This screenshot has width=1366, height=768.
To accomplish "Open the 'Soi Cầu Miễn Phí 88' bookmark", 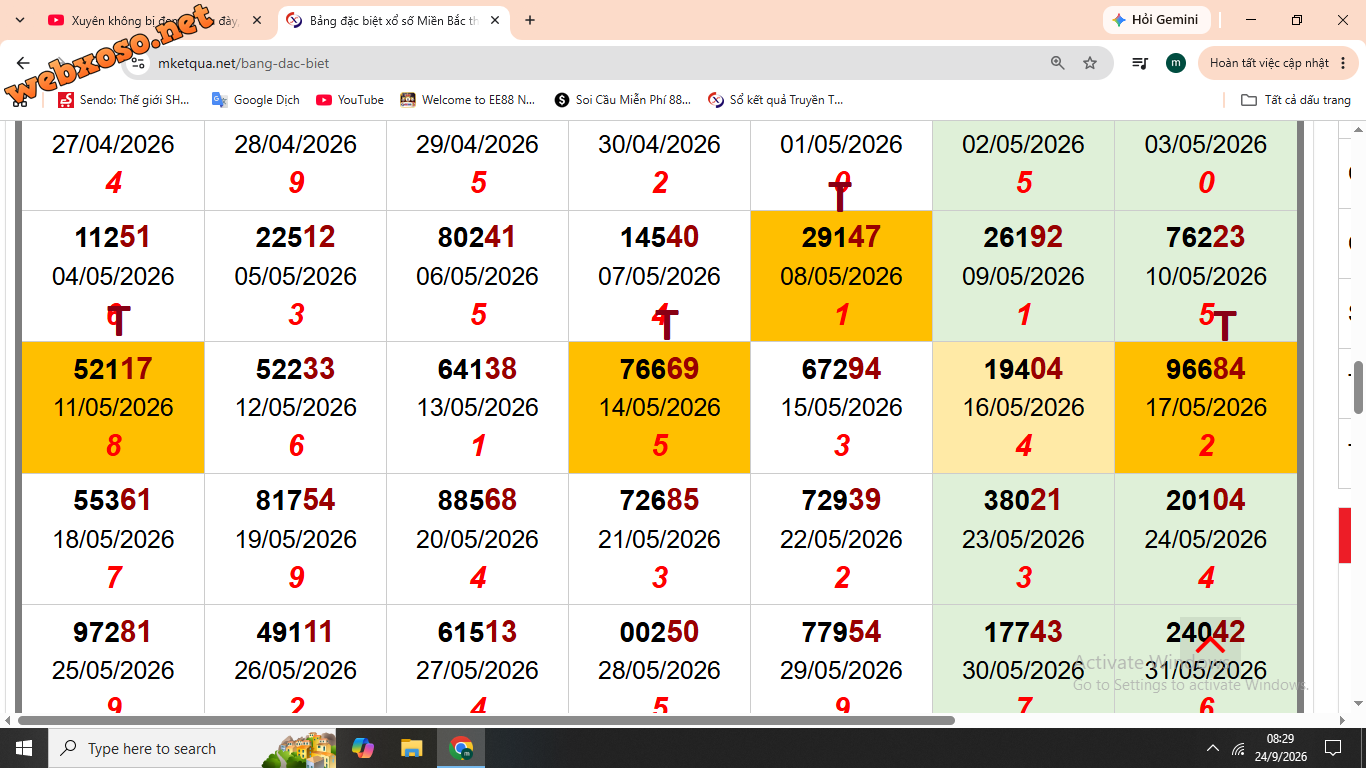I will coord(622,100).
